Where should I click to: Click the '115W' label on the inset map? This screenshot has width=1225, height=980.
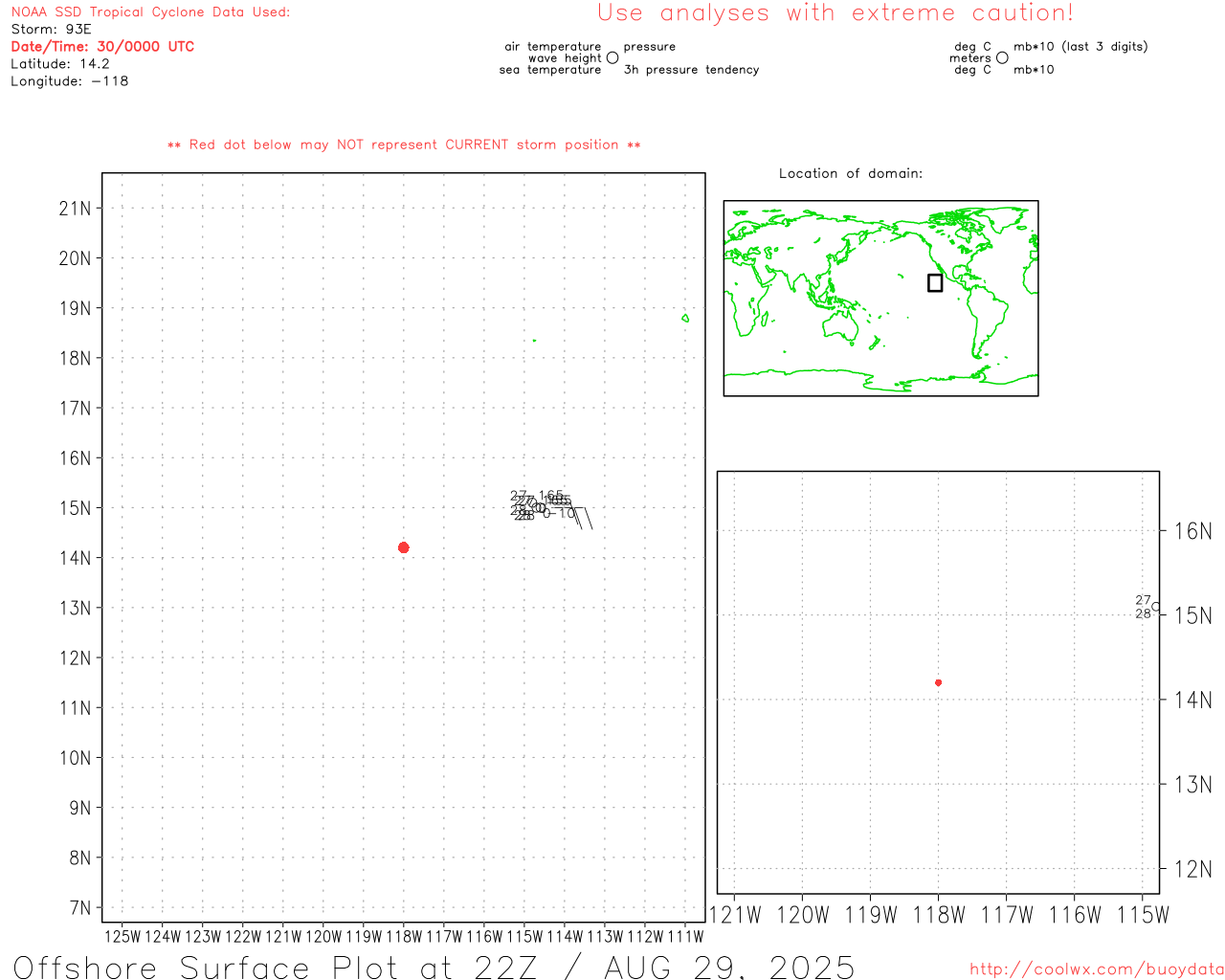[1143, 915]
